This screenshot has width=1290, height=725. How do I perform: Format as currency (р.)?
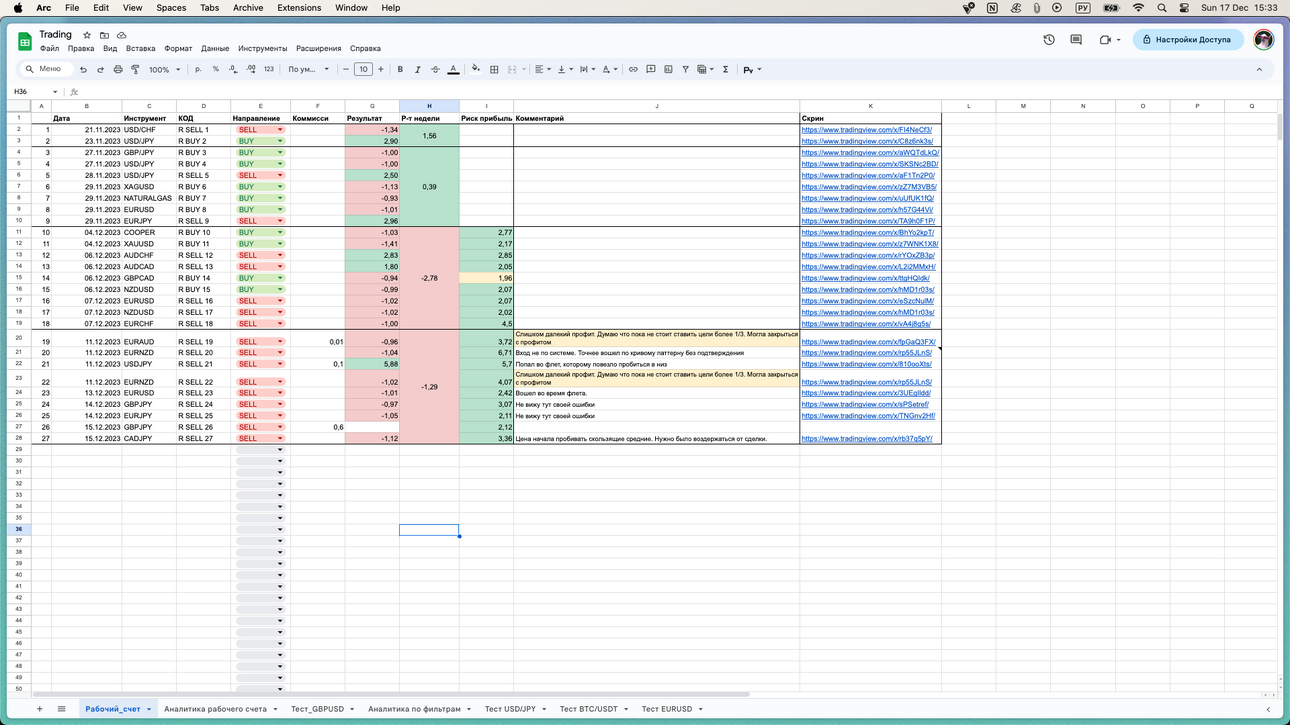pos(198,70)
